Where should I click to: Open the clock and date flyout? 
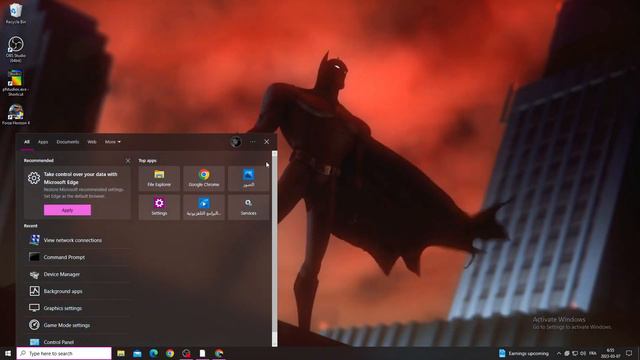pos(611,353)
